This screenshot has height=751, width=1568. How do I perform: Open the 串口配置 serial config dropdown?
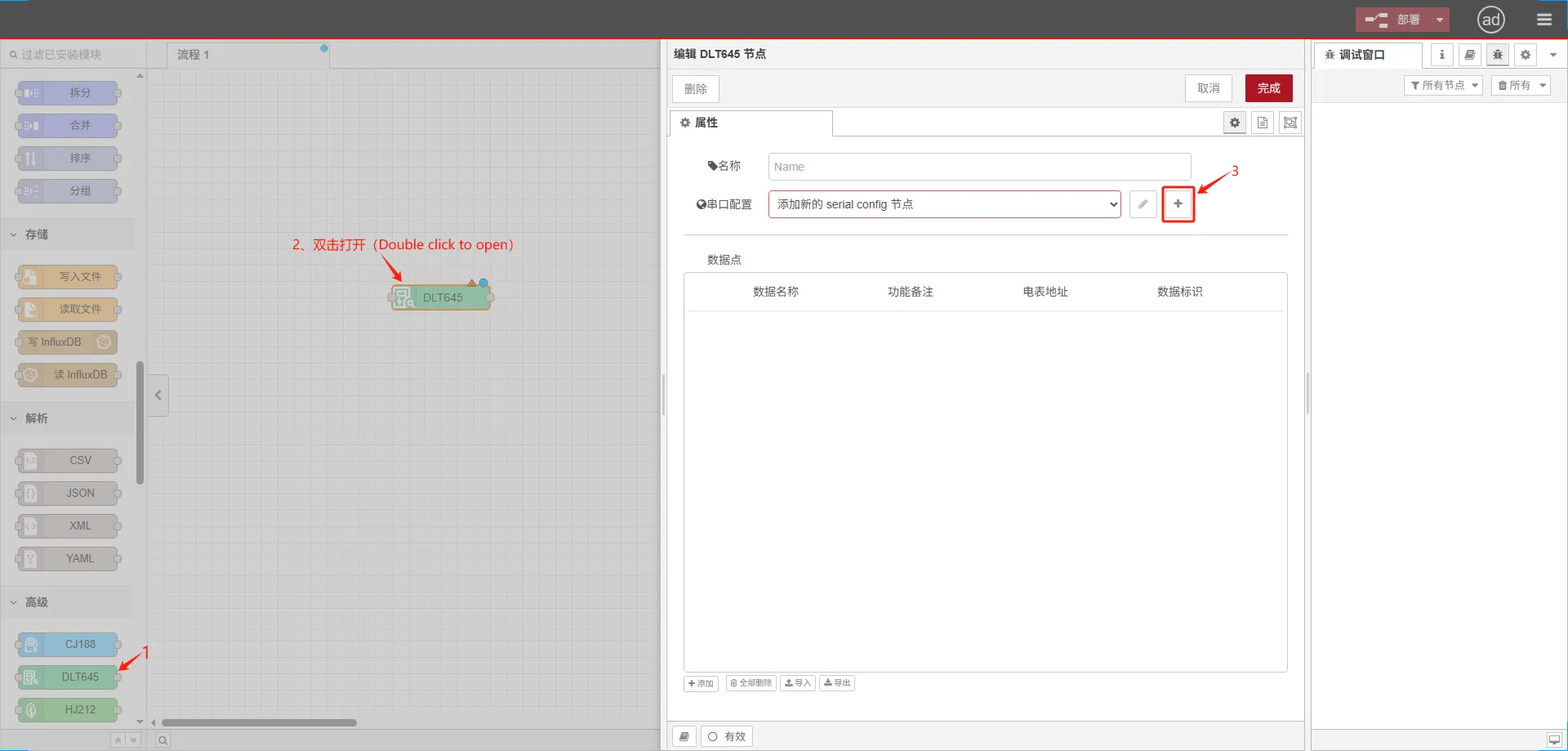click(x=944, y=204)
